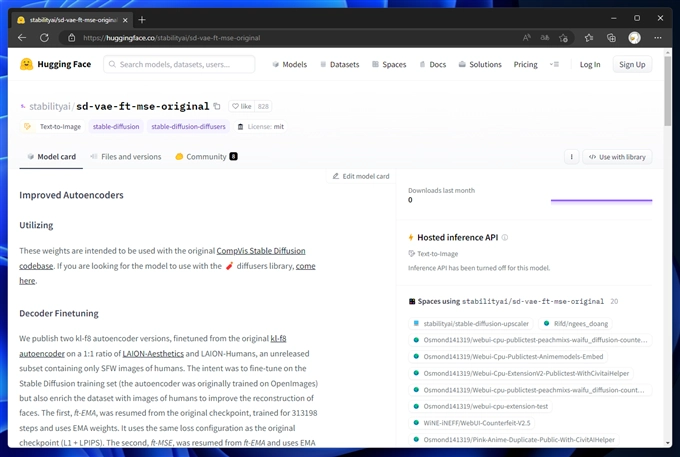Click the Text-to-Image tag
The height and width of the screenshot is (457, 680).
coord(52,127)
